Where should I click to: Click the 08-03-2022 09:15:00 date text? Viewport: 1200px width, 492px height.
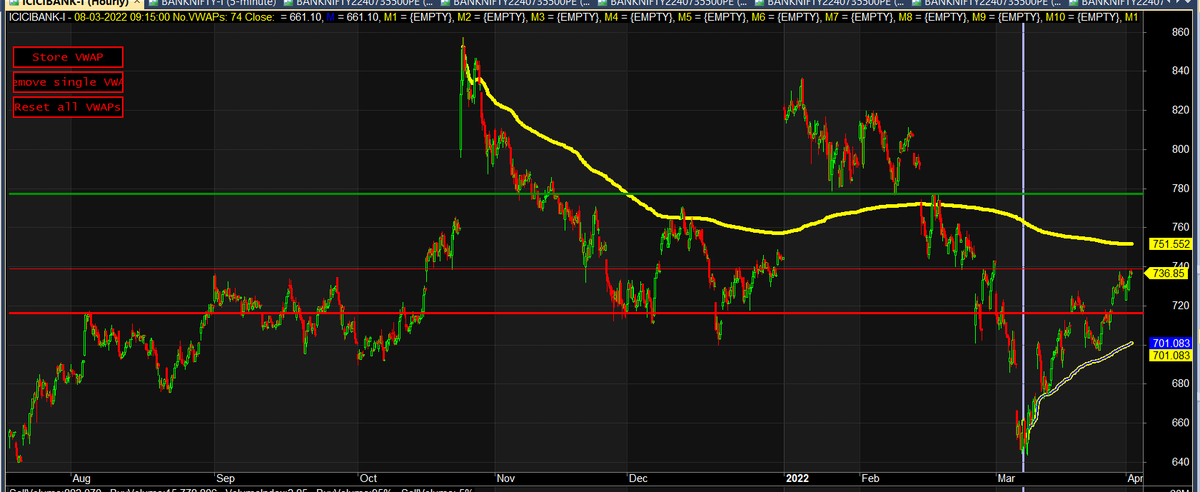click(123, 18)
